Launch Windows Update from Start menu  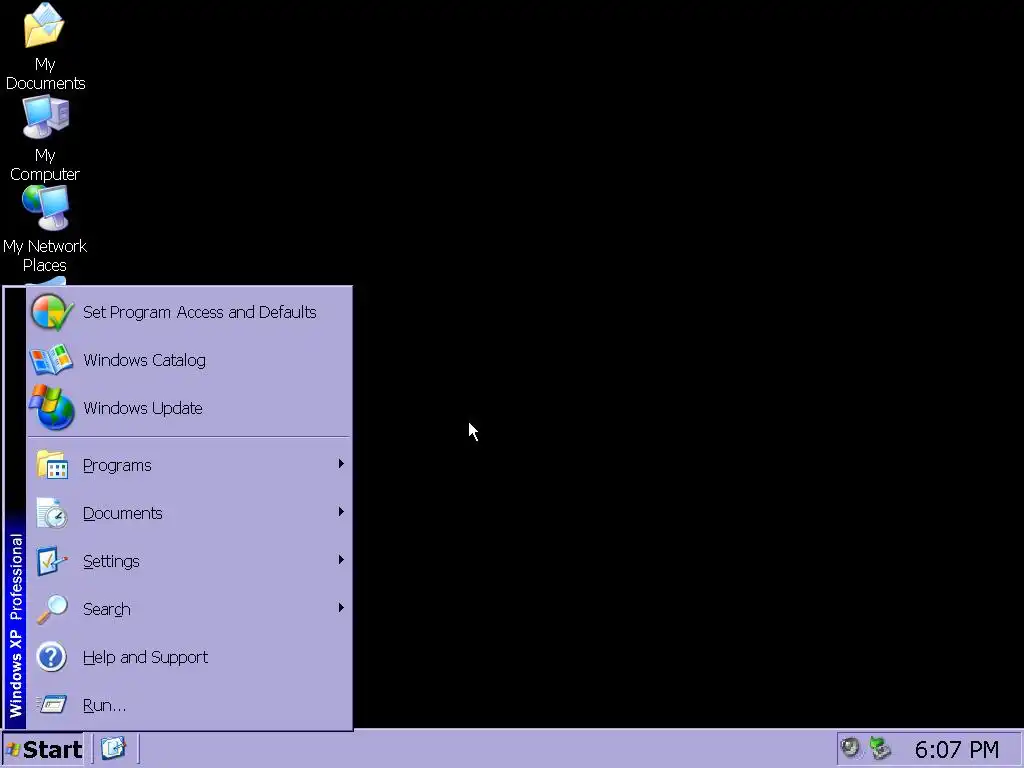[x=189, y=408]
